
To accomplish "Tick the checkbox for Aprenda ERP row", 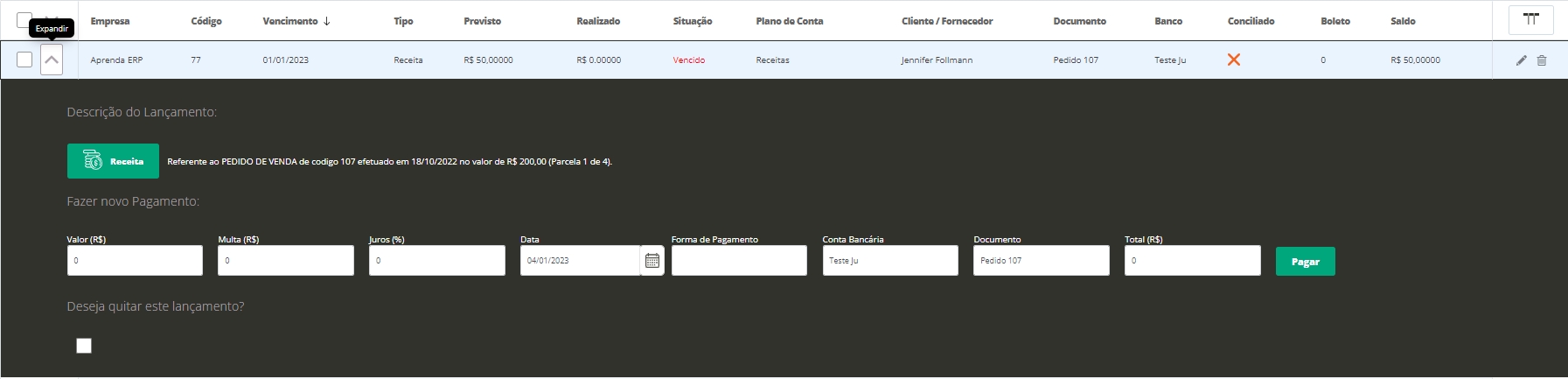I will [x=24, y=60].
